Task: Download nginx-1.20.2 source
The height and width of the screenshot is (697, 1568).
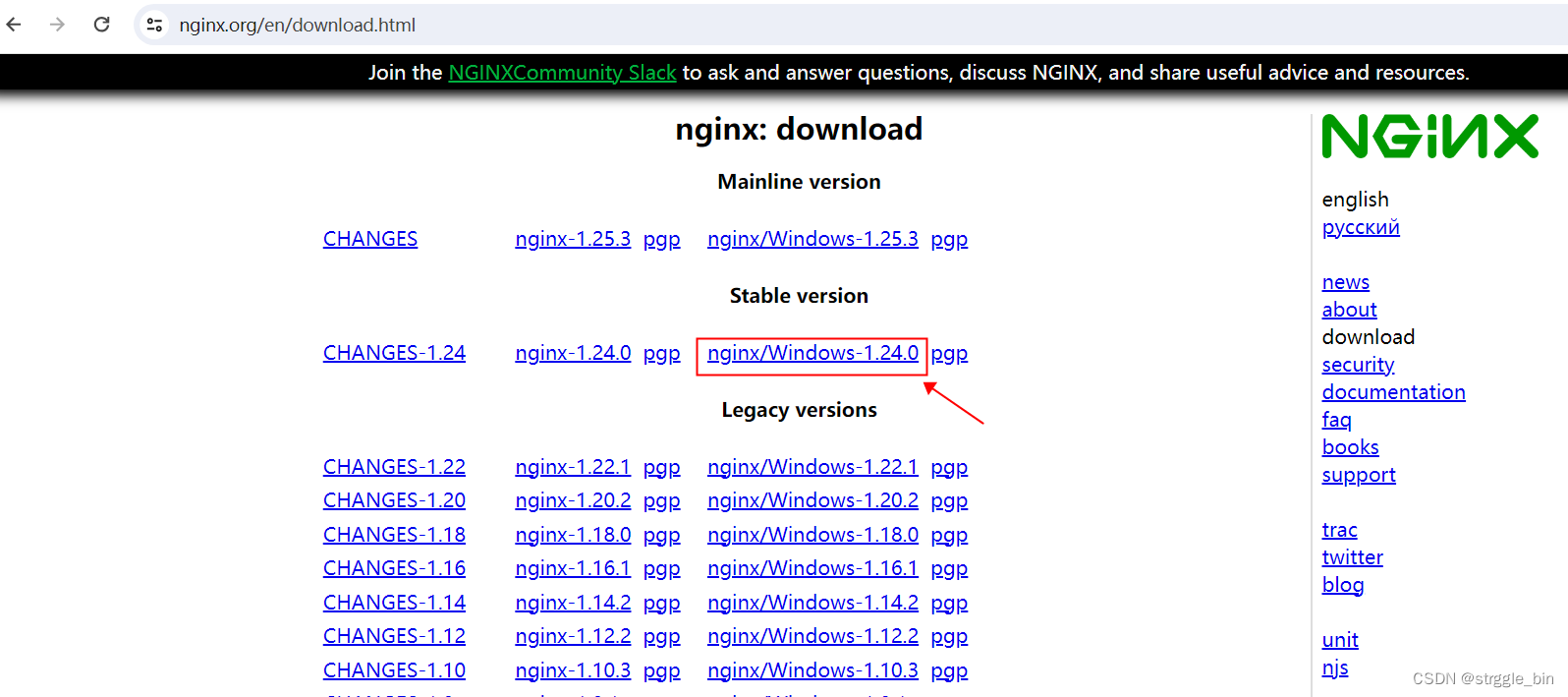Action: click(x=573, y=500)
